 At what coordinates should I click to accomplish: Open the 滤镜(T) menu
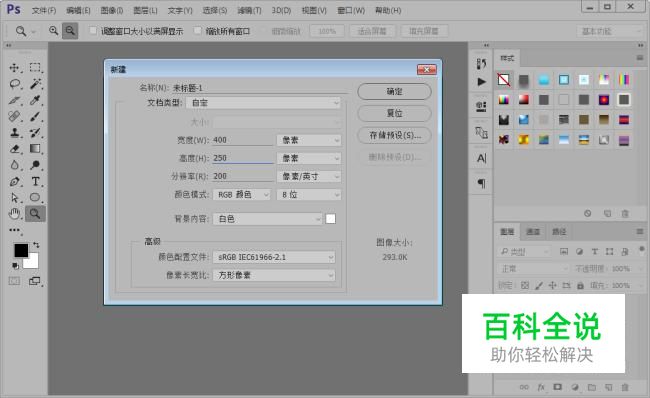pos(249,10)
